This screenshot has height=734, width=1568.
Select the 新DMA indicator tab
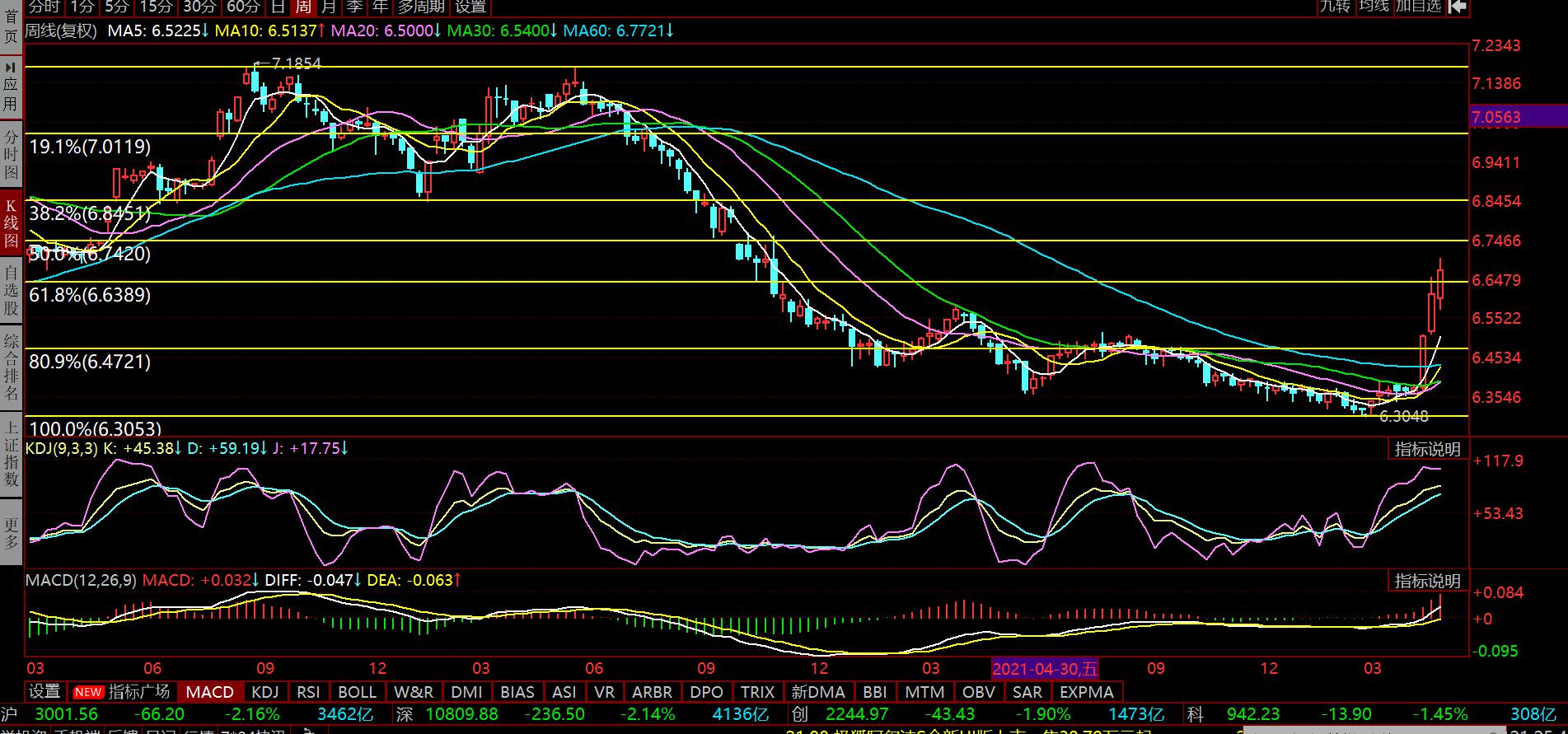coord(818,692)
